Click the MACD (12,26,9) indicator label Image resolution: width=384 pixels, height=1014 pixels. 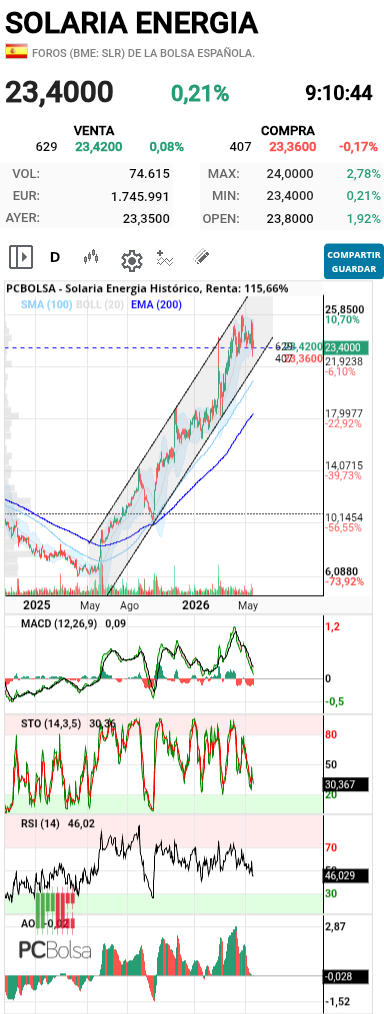point(59,624)
